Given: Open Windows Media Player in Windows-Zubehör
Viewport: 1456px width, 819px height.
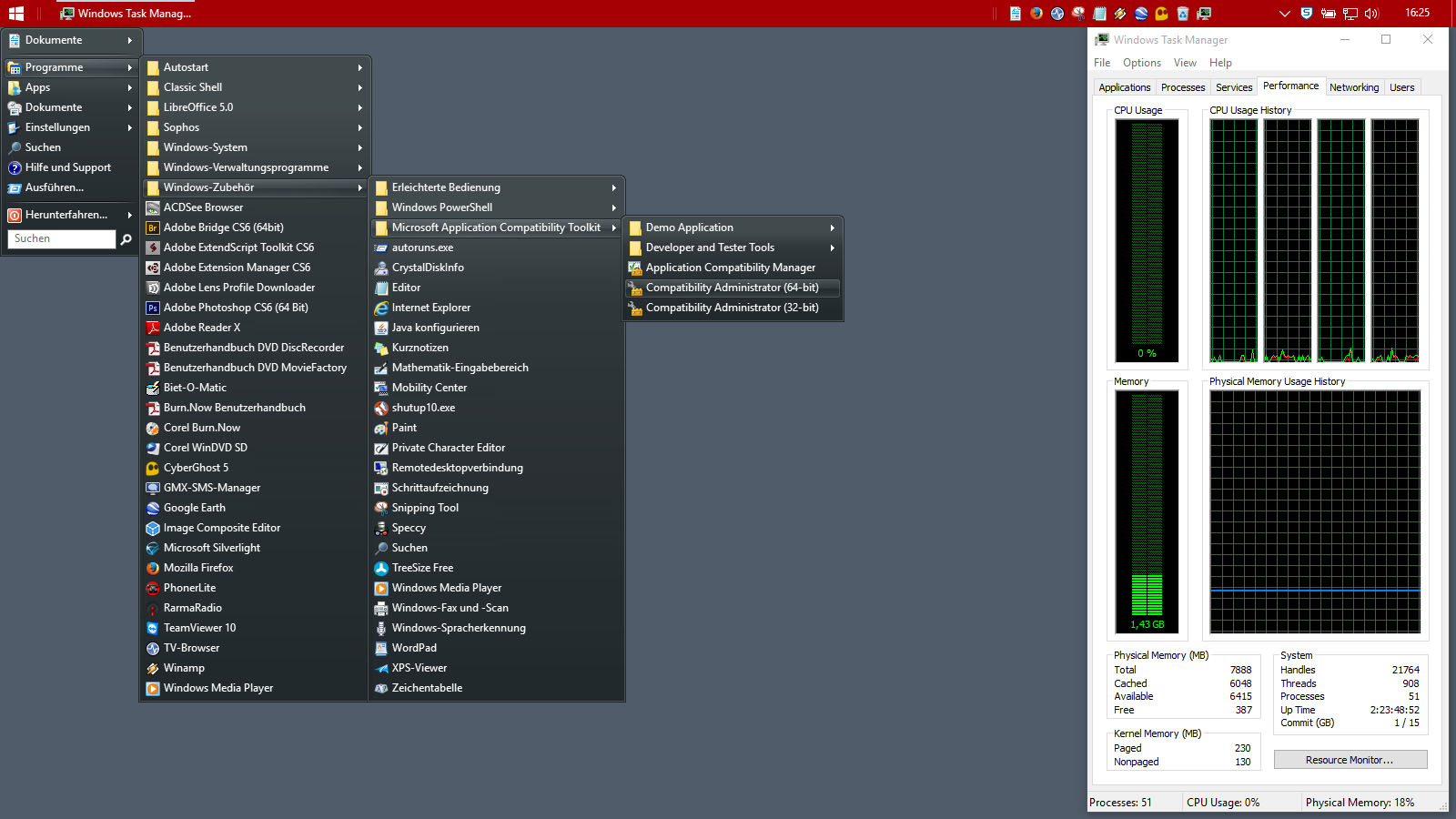Looking at the screenshot, I should pyautogui.click(x=496, y=588).
